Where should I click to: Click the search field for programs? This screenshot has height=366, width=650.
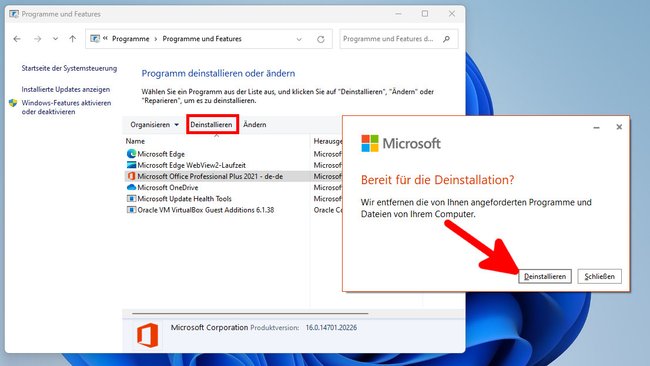398,39
